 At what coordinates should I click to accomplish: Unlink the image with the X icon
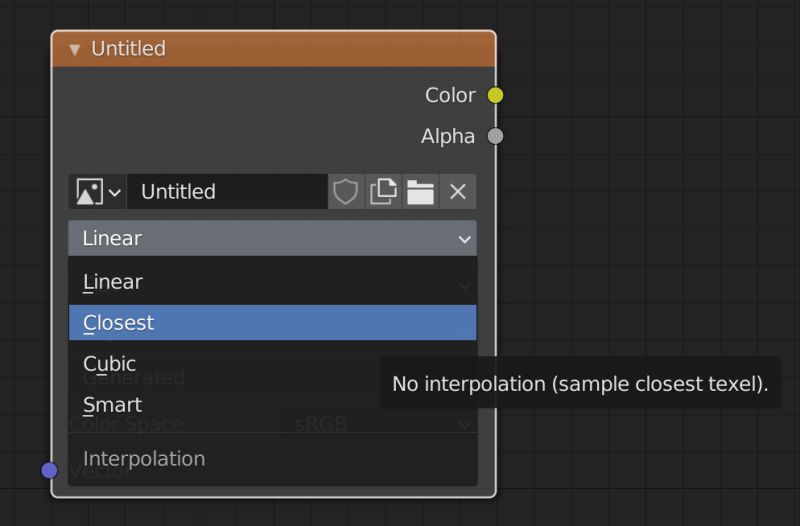coord(458,192)
